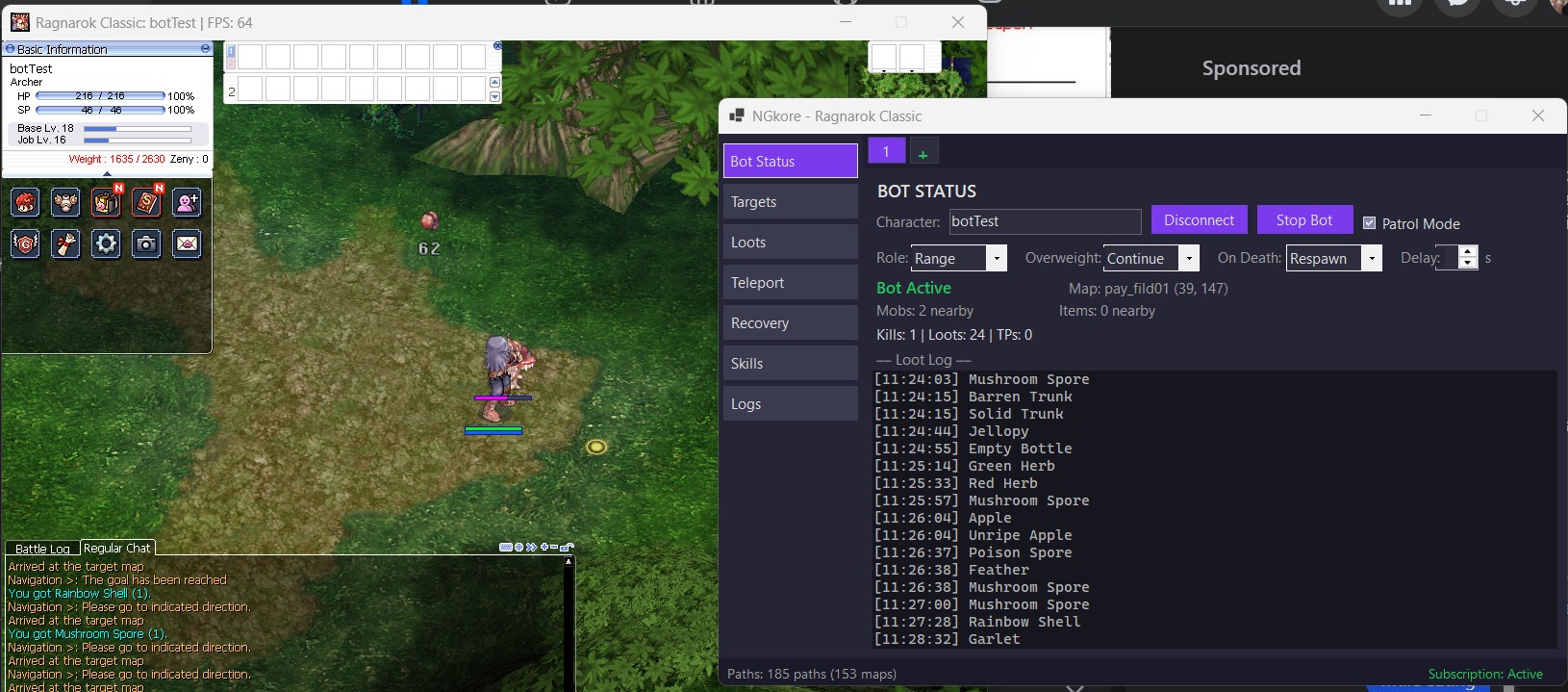Click the Delay input field
1568x692 pixels.
[x=1448, y=258]
